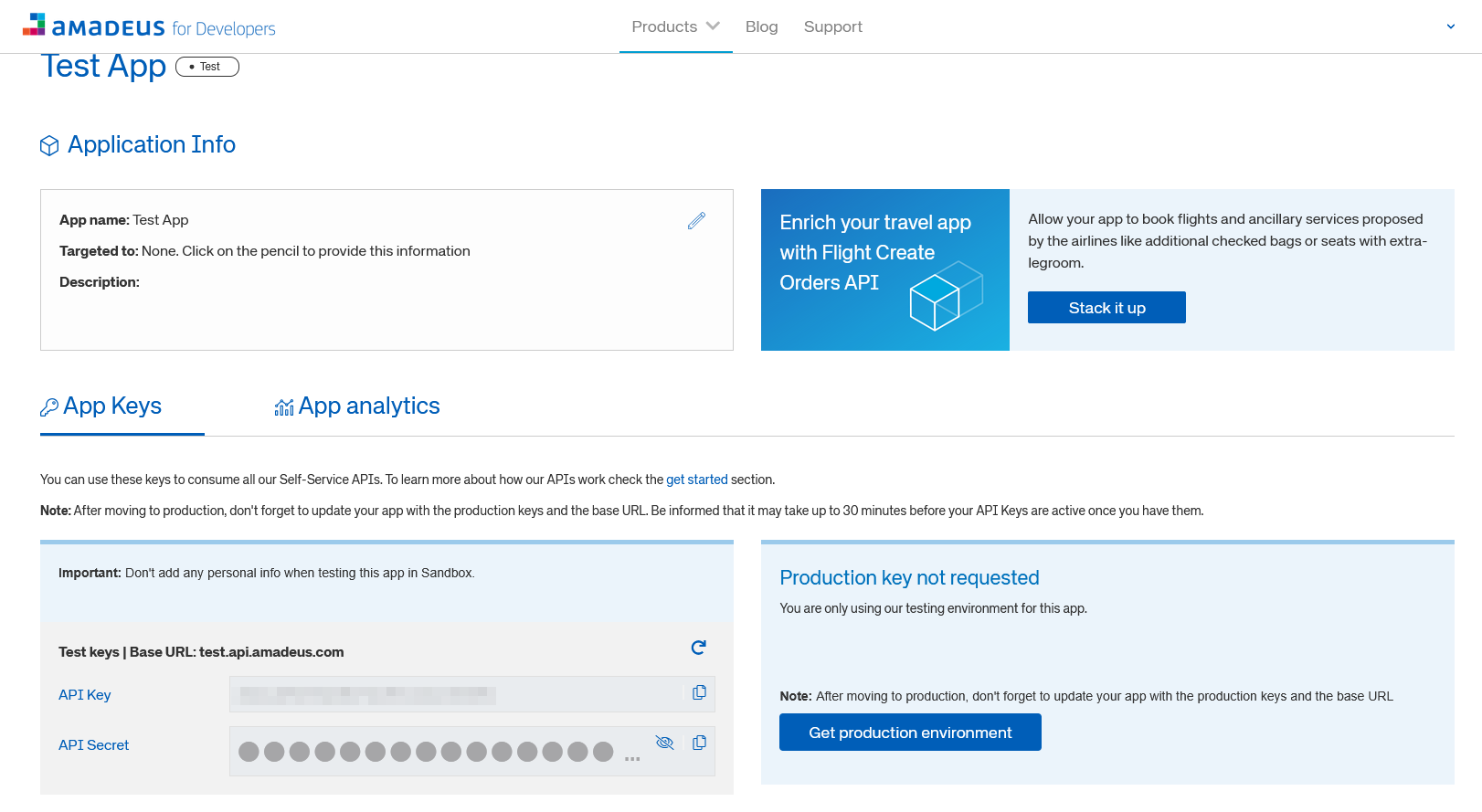Open the Blog menu item

[761, 26]
